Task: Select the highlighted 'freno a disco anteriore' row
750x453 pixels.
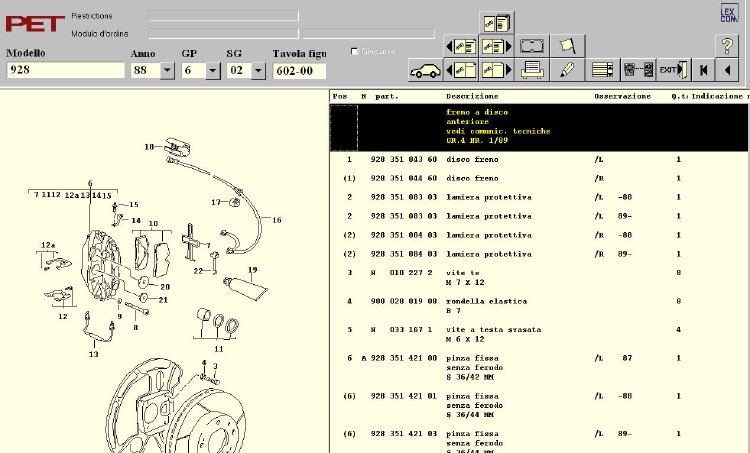Action: click(x=539, y=127)
